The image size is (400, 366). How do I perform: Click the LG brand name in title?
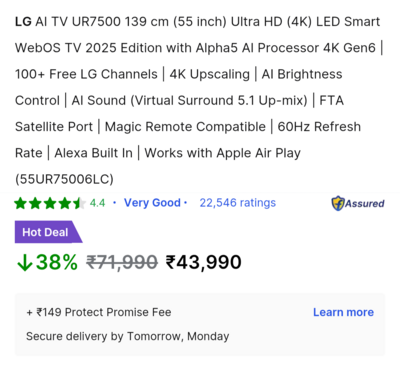(23, 22)
